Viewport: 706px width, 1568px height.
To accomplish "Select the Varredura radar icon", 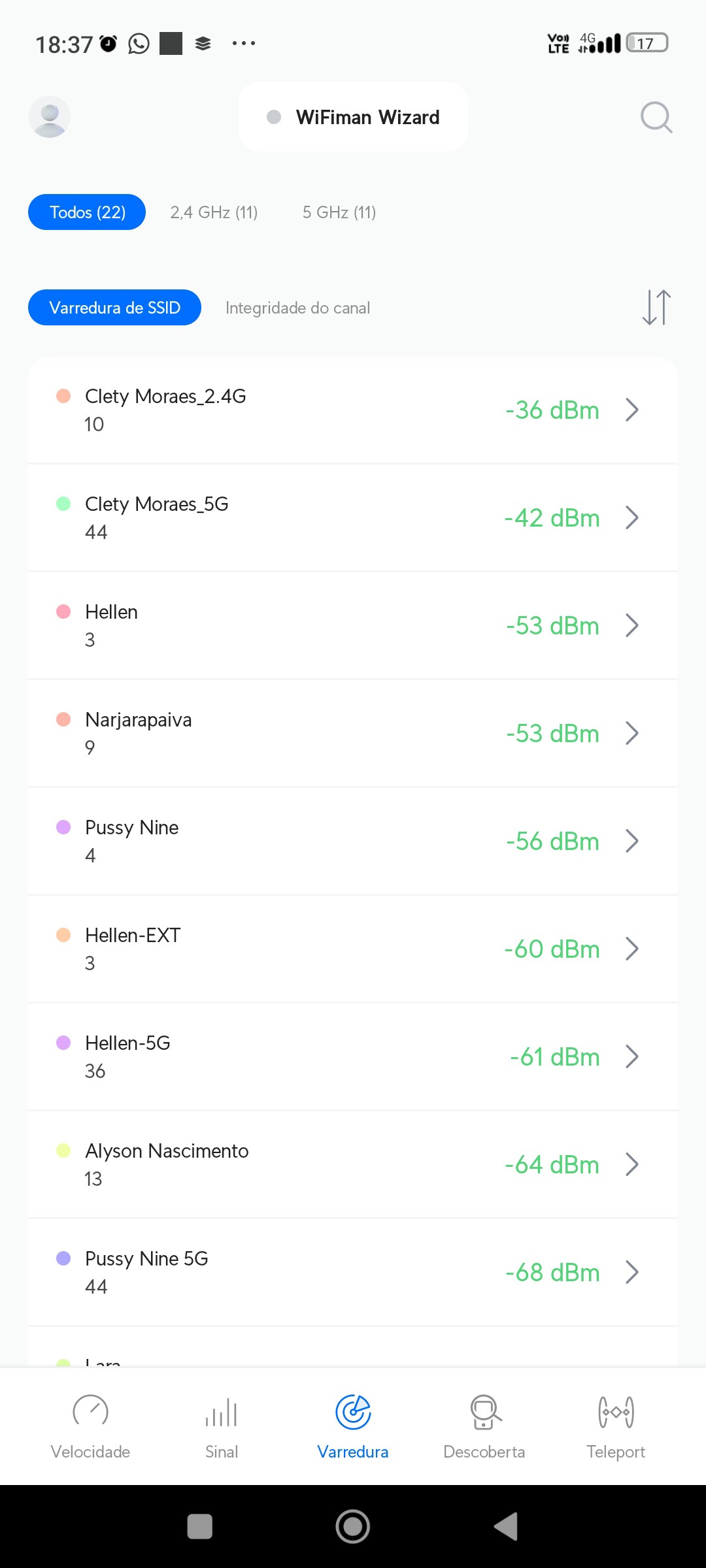I will [x=353, y=1413].
